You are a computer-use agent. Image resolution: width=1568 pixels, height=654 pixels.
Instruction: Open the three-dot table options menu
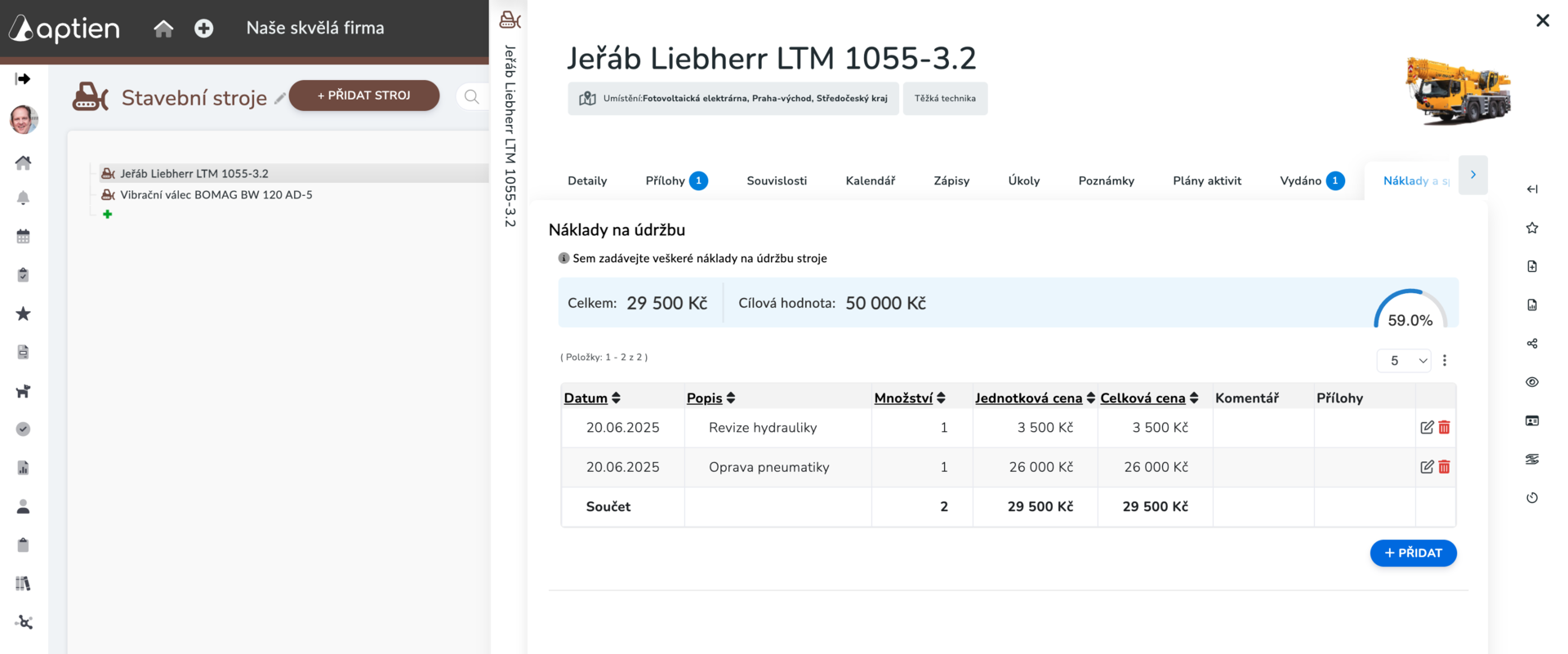pos(1445,360)
